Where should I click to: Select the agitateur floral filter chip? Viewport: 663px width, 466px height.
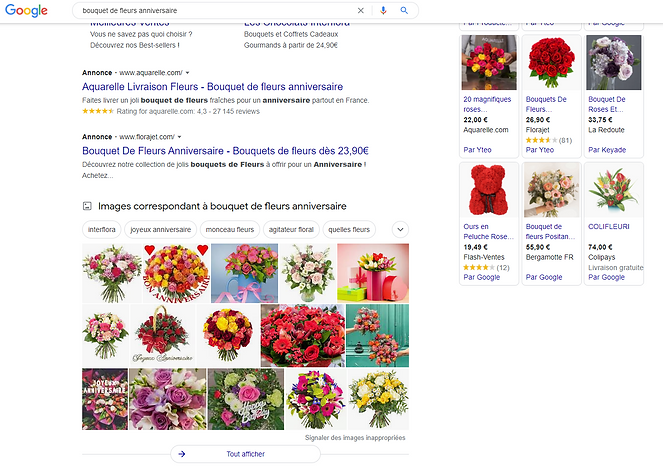tap(291, 230)
